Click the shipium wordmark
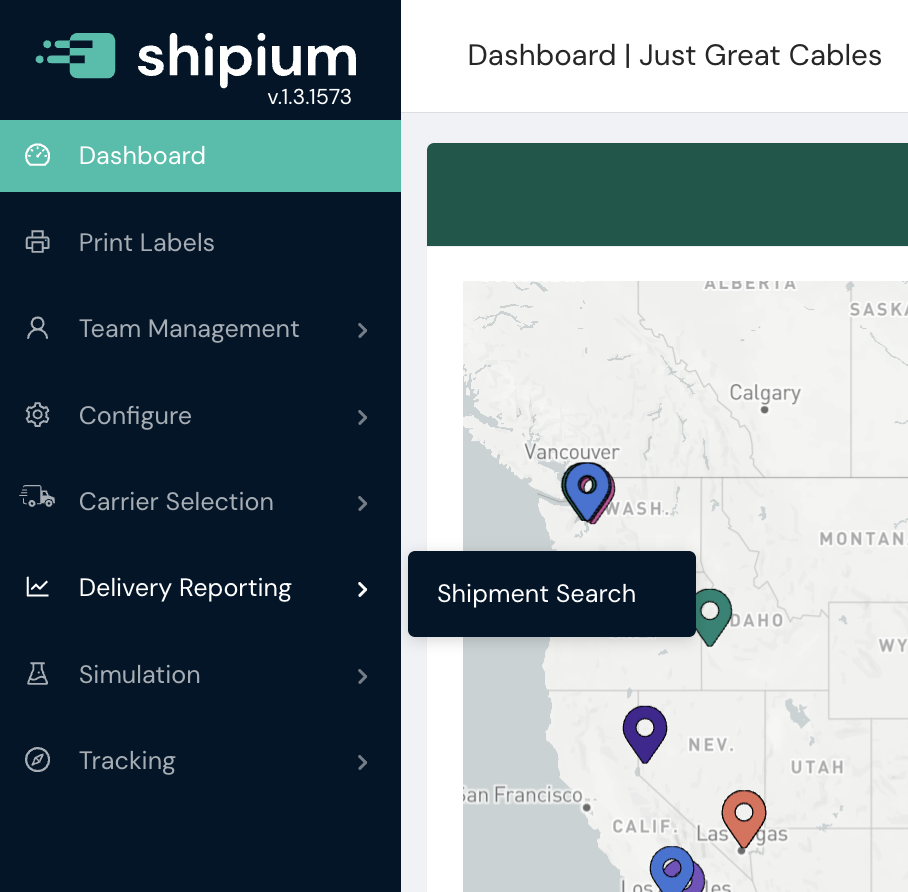The width and height of the screenshot is (908, 892). [x=247, y=59]
